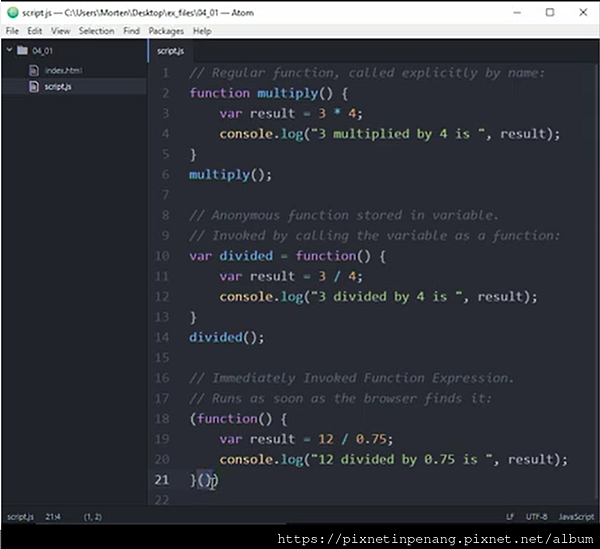Screen dimensions: 600x549
Task: Click the 21:4 cursor position indicator
Action: coord(53,517)
